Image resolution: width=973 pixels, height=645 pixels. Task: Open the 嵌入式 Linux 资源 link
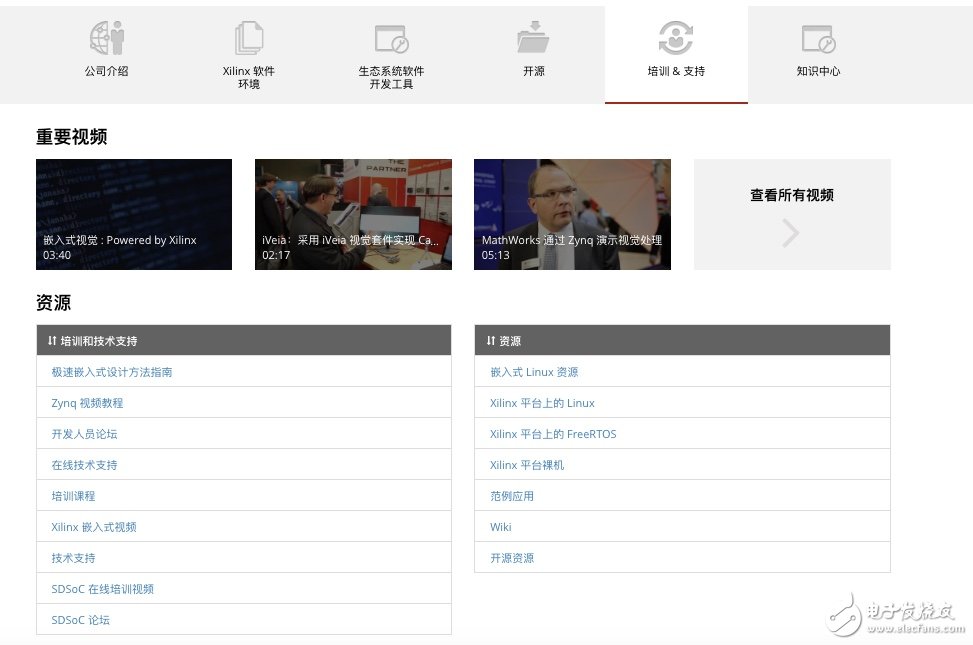tap(534, 372)
